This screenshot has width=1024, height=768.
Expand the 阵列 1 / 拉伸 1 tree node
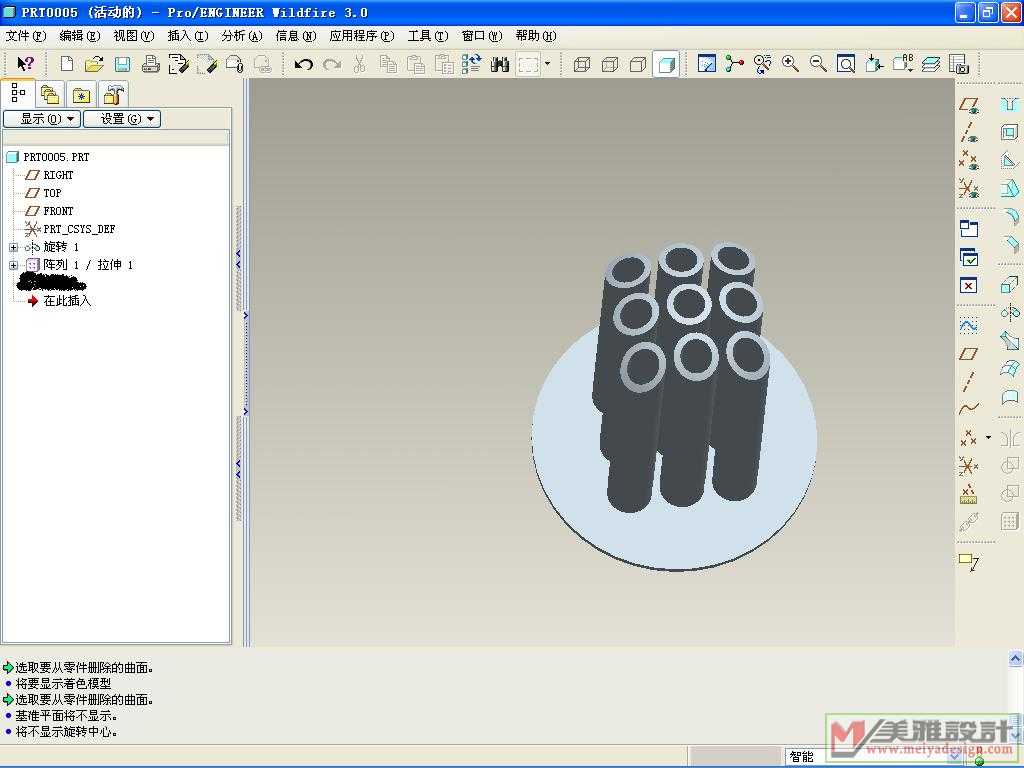[13, 265]
